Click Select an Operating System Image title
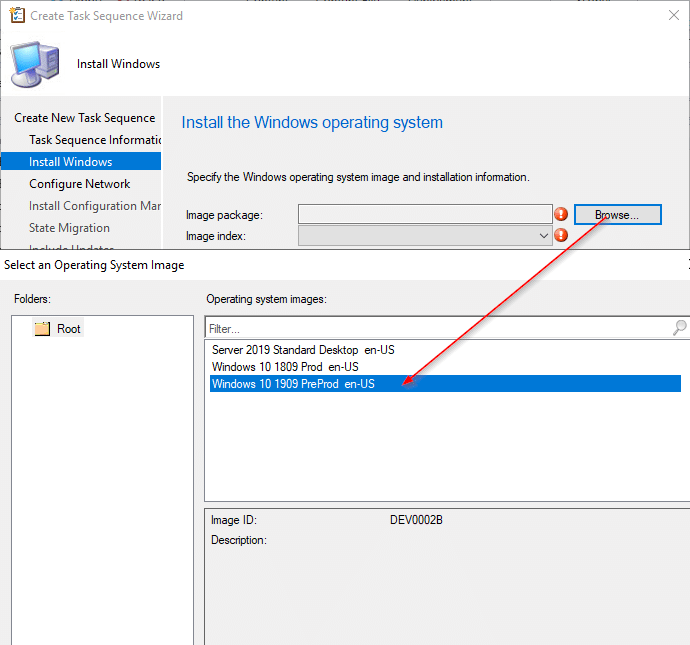Viewport: 690px width, 645px height. pyautogui.click(x=94, y=265)
